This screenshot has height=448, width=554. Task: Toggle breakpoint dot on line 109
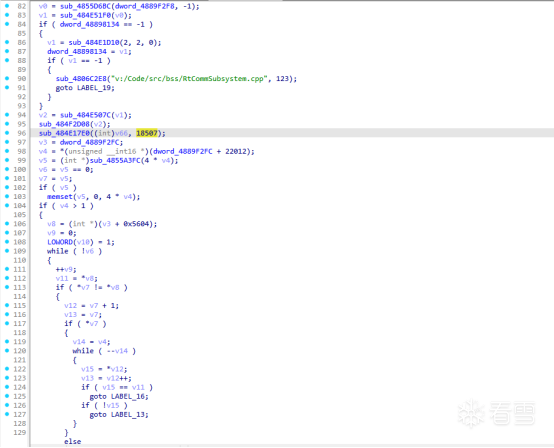tap(7, 250)
